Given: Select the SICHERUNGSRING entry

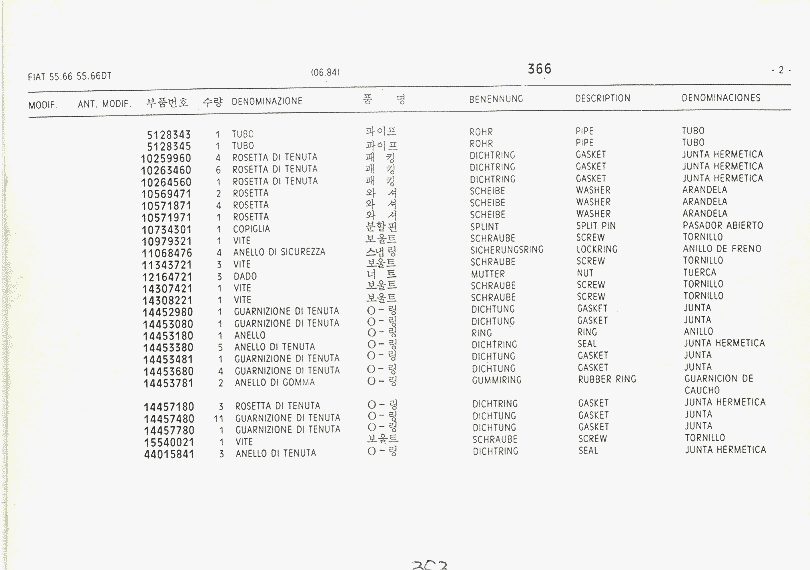Looking at the screenshot, I should click(x=507, y=250).
